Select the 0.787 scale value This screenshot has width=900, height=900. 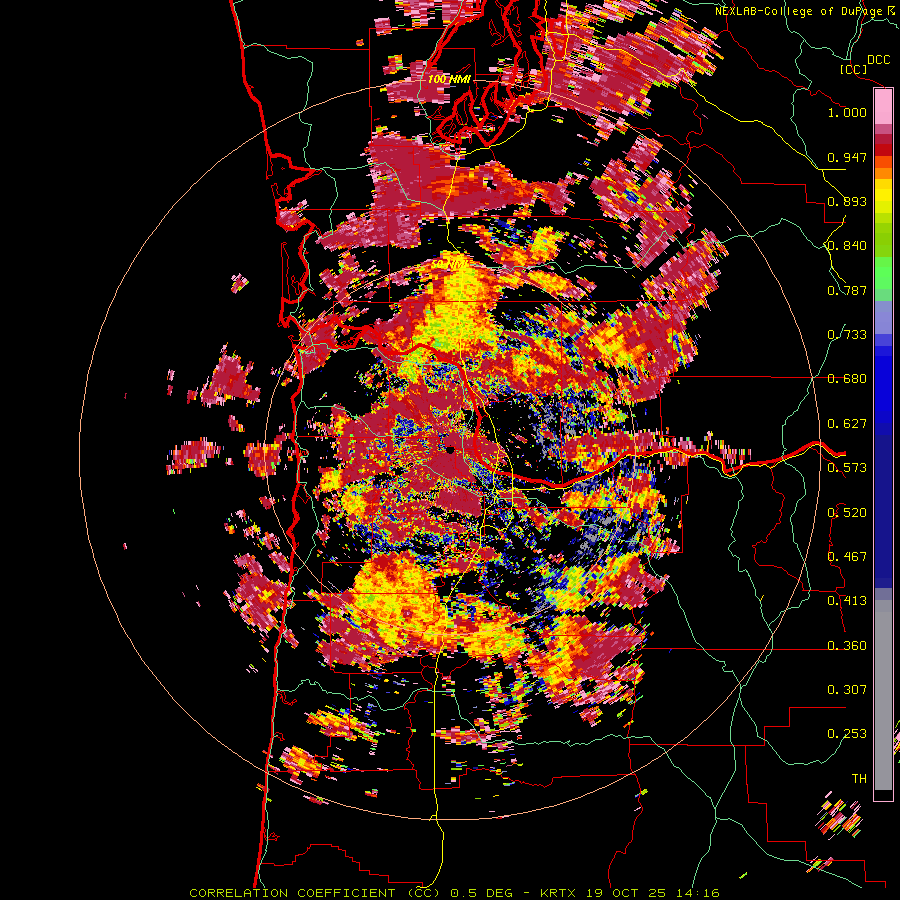coord(847,290)
